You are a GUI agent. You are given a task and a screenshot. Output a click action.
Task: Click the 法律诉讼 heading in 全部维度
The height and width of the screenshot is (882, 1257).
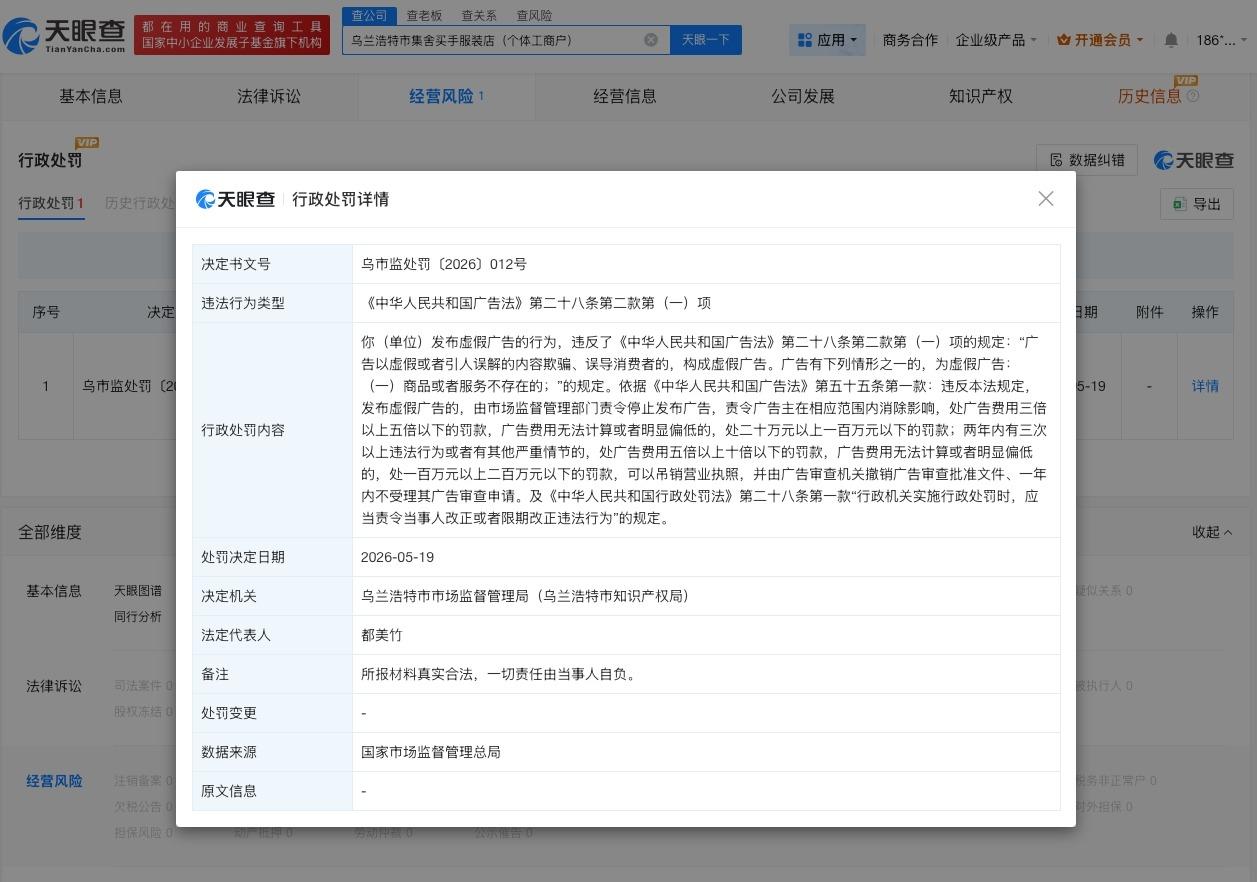click(54, 686)
